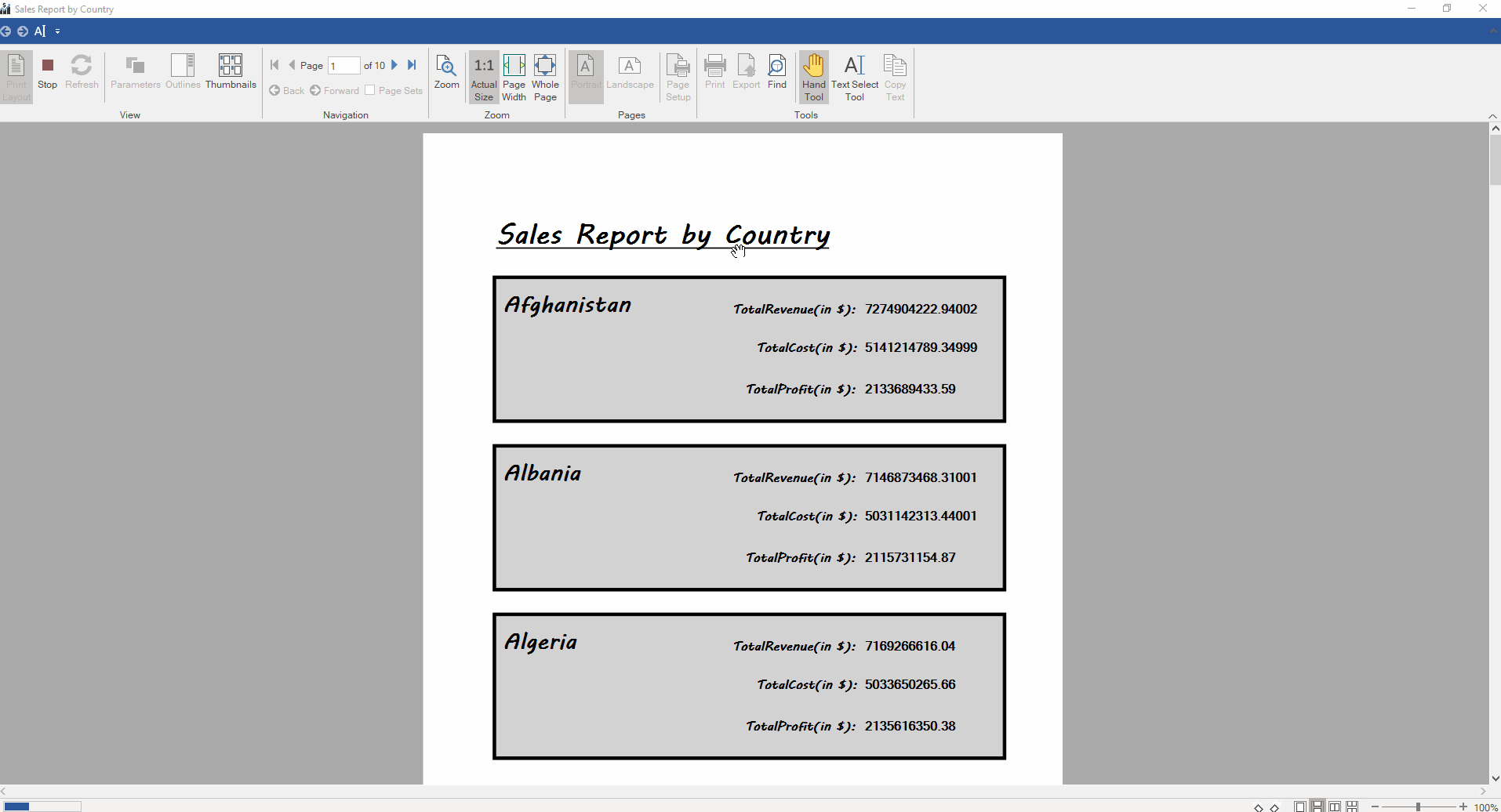Activate the Text Select Tool
Viewport: 1501px width, 812px height.
pyautogui.click(x=854, y=78)
